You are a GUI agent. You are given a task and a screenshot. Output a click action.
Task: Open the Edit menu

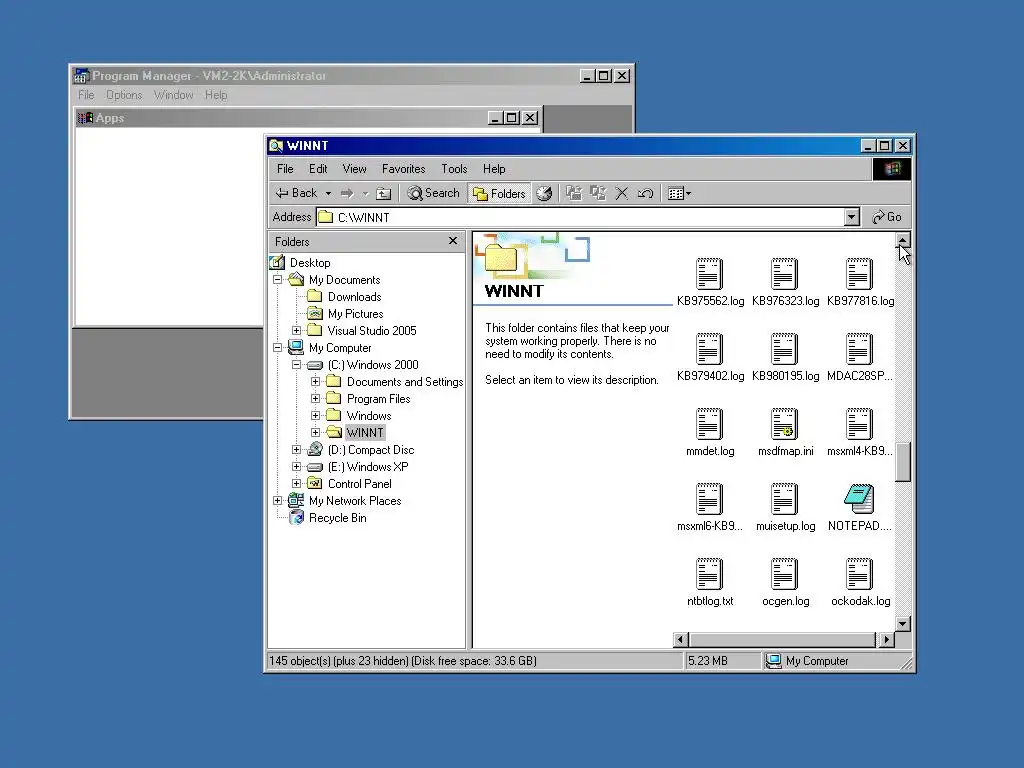(318, 169)
